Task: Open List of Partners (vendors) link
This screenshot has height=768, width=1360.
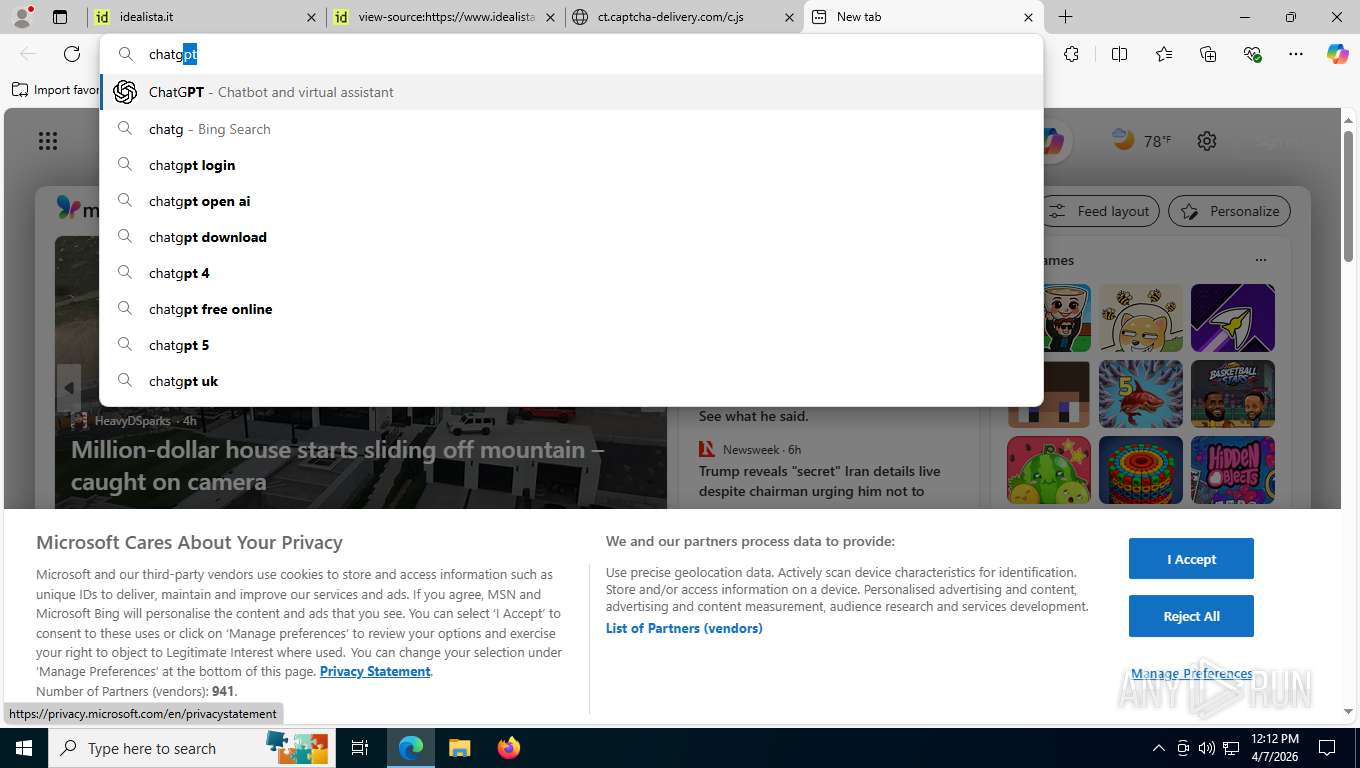Action: coord(684,628)
